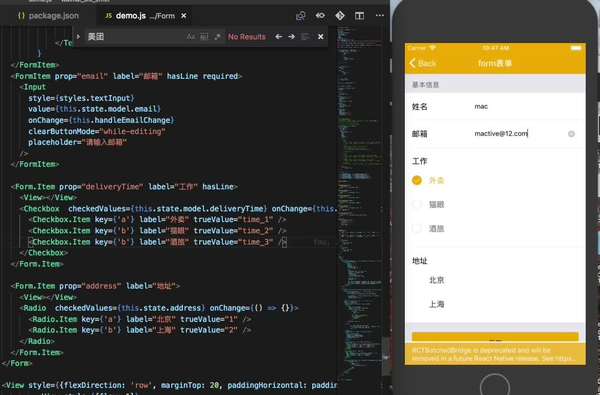Toggle Match Case in find widget
The image size is (600, 395).
[191, 37]
